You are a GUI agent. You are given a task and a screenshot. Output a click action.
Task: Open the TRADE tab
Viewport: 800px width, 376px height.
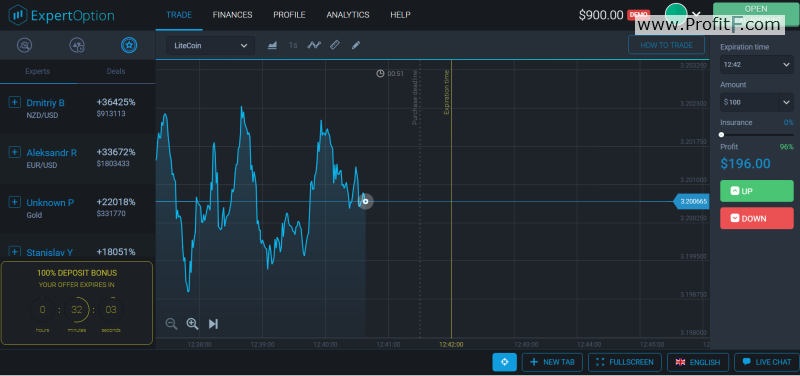[x=179, y=15]
